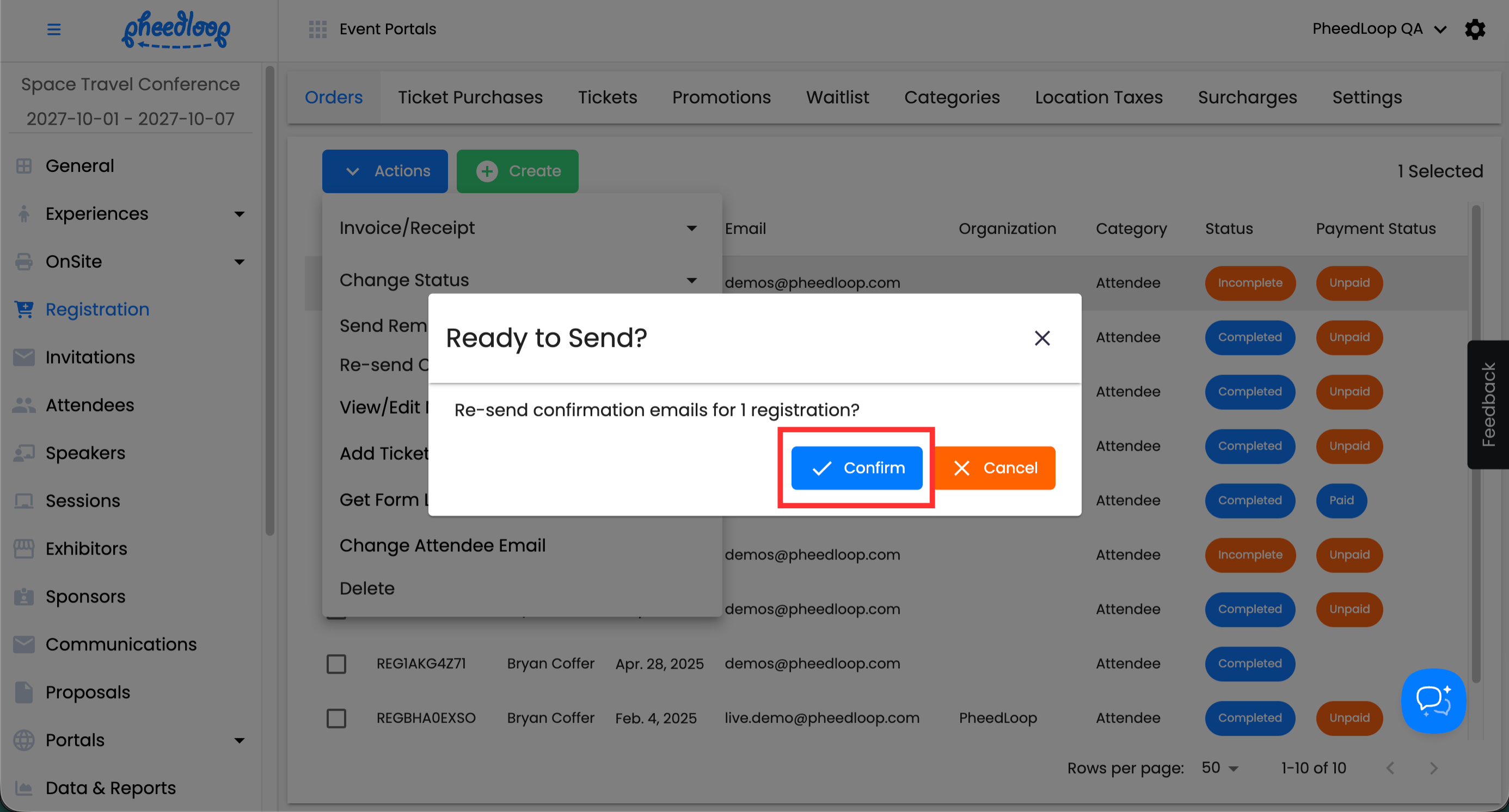Open the rows per page dropdown

point(1220,768)
